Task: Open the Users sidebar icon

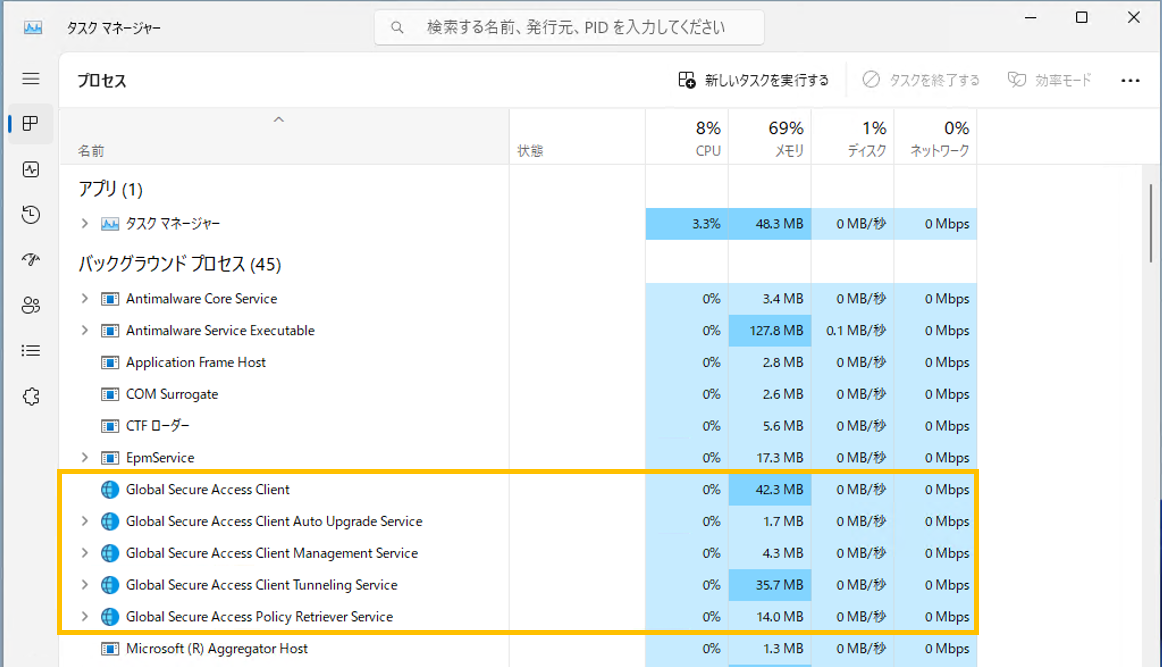Action: click(x=31, y=305)
